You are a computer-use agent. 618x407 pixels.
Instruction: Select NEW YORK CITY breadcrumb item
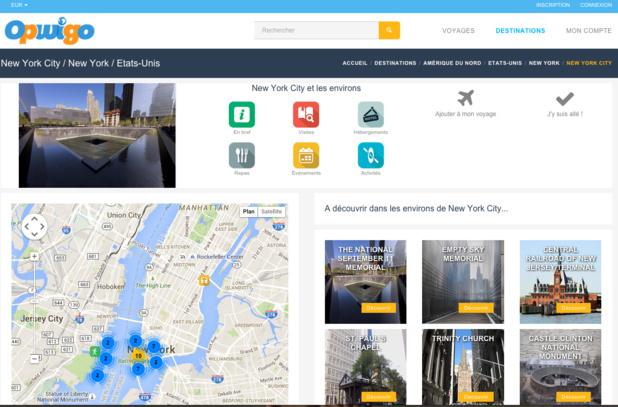[589, 63]
